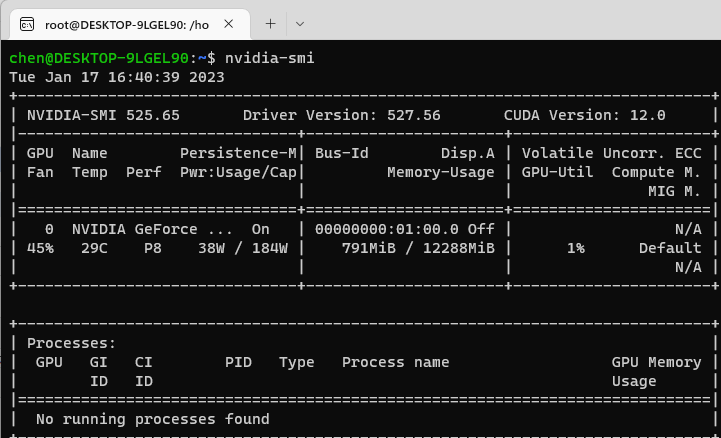This screenshot has height=438, width=721.
Task: Click the terminal icon on the tab
Action: 28,21
